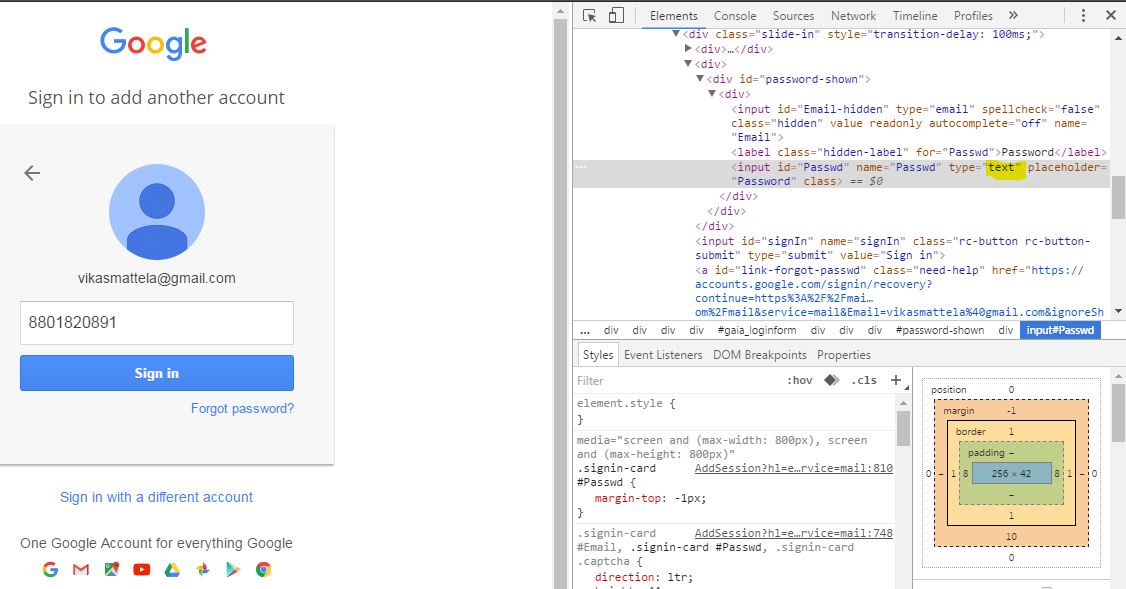This screenshot has width=1126, height=589.
Task: Toggle the element state diamond icon
Action: 832,380
